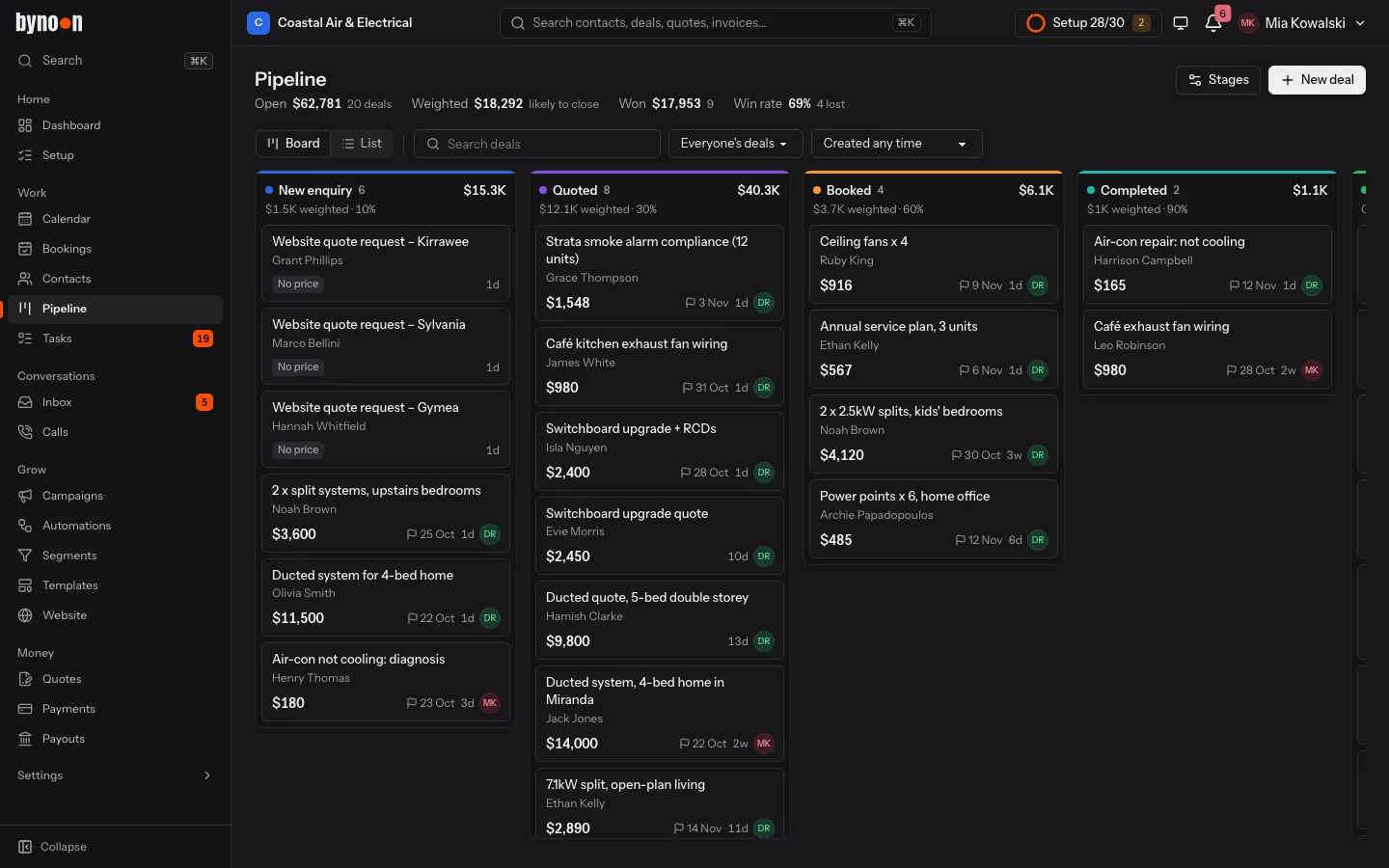Open Café exhaust fan wiring card
The width and height of the screenshot is (1389, 868).
(x=1207, y=348)
